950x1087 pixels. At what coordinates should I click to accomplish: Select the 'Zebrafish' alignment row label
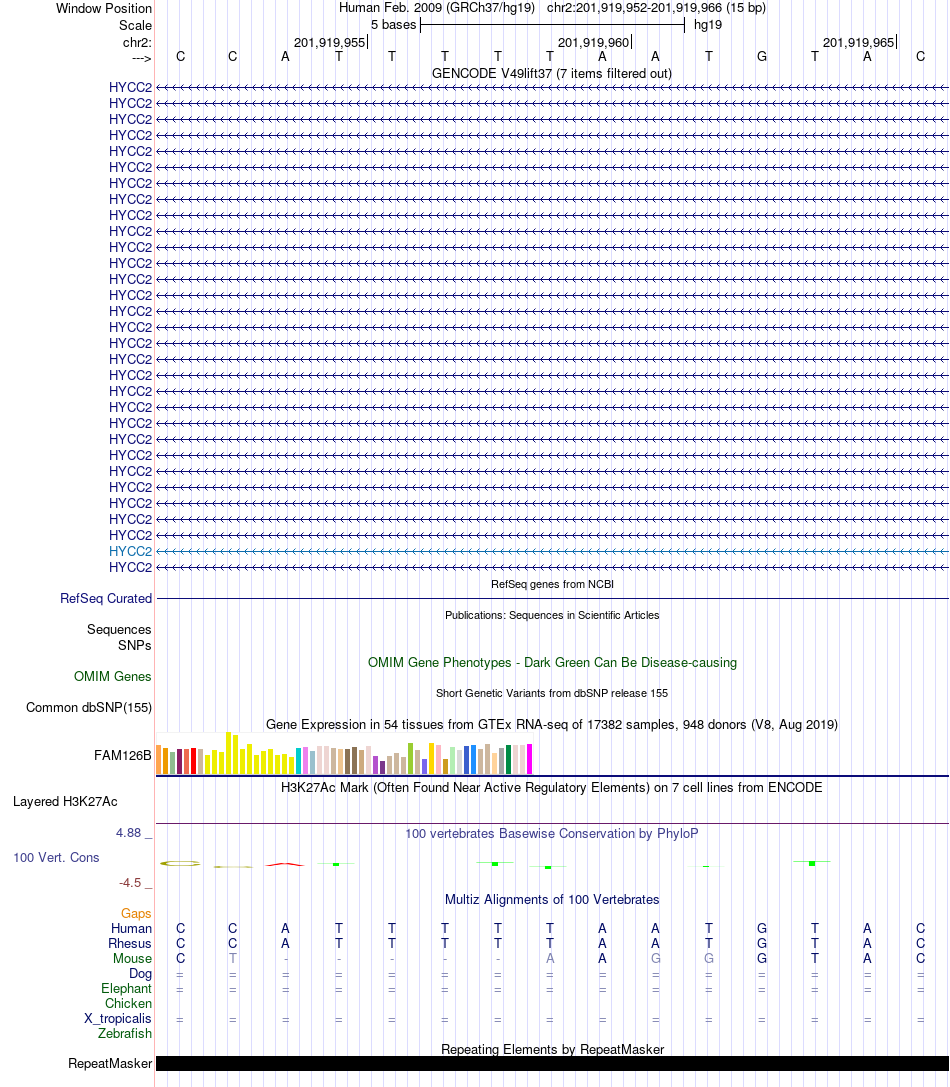tap(125, 1034)
